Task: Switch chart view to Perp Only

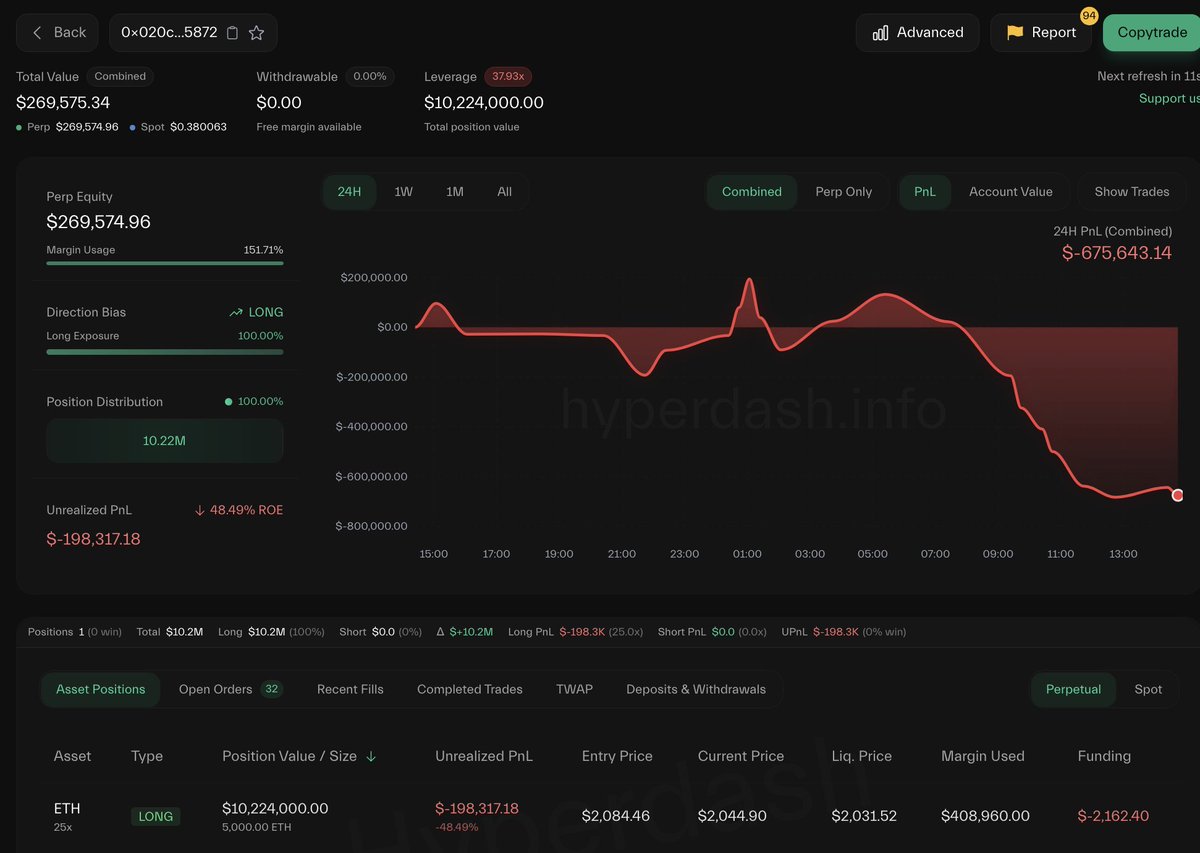Action: coord(845,191)
